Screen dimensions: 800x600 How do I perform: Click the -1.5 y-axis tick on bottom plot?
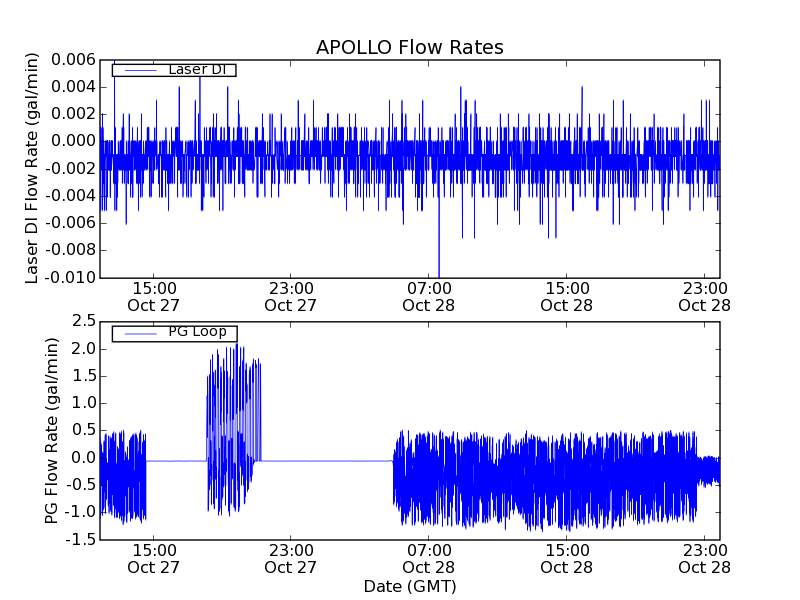(x=80, y=539)
